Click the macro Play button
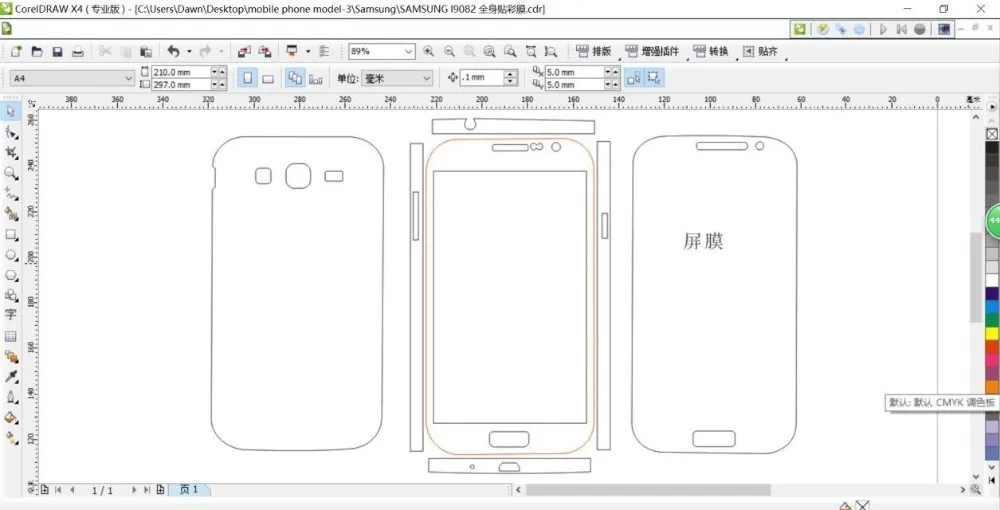 point(883,29)
